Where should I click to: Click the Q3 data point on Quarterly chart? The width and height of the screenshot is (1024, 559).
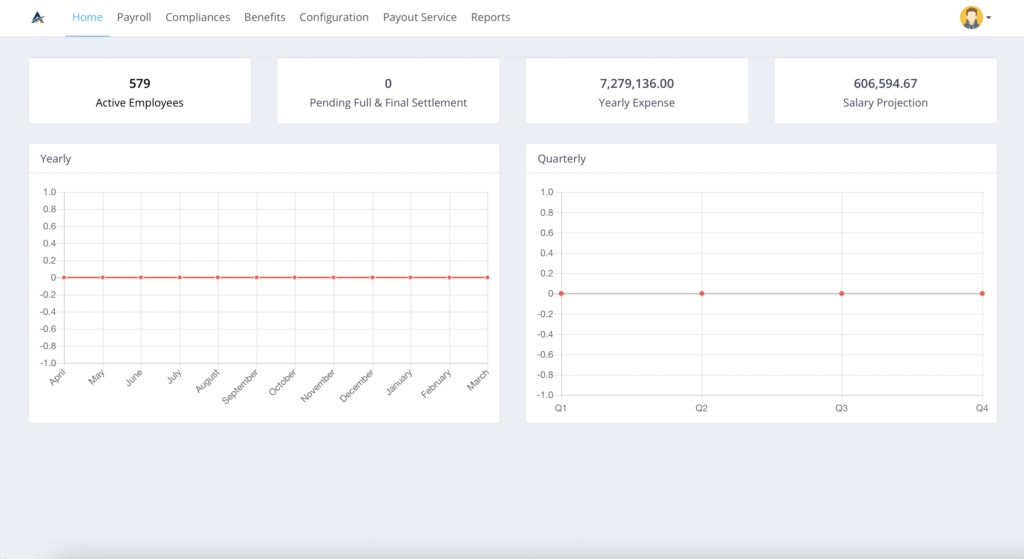(842, 293)
